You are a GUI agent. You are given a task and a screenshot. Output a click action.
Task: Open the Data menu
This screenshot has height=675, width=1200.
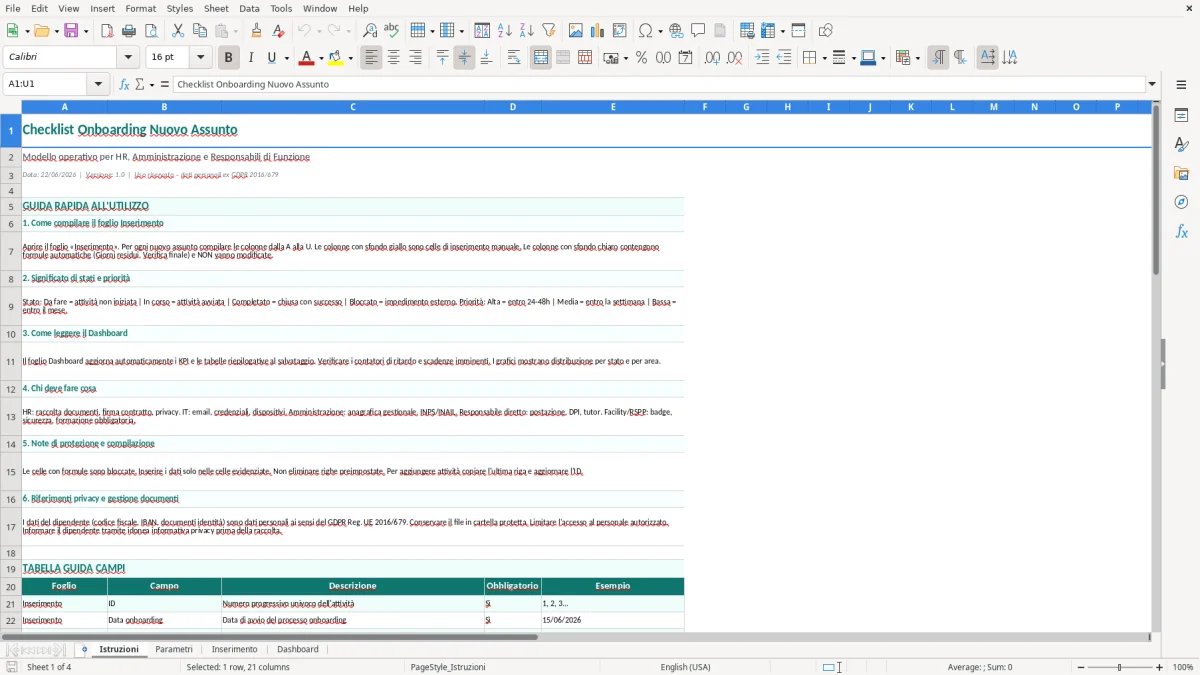coord(249,8)
